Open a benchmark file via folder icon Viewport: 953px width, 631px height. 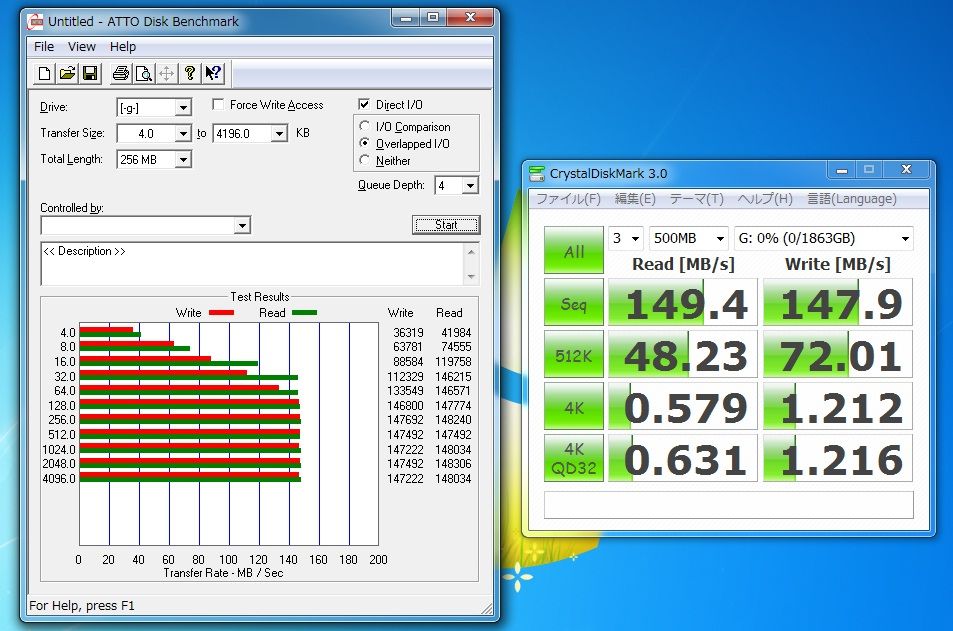point(67,74)
